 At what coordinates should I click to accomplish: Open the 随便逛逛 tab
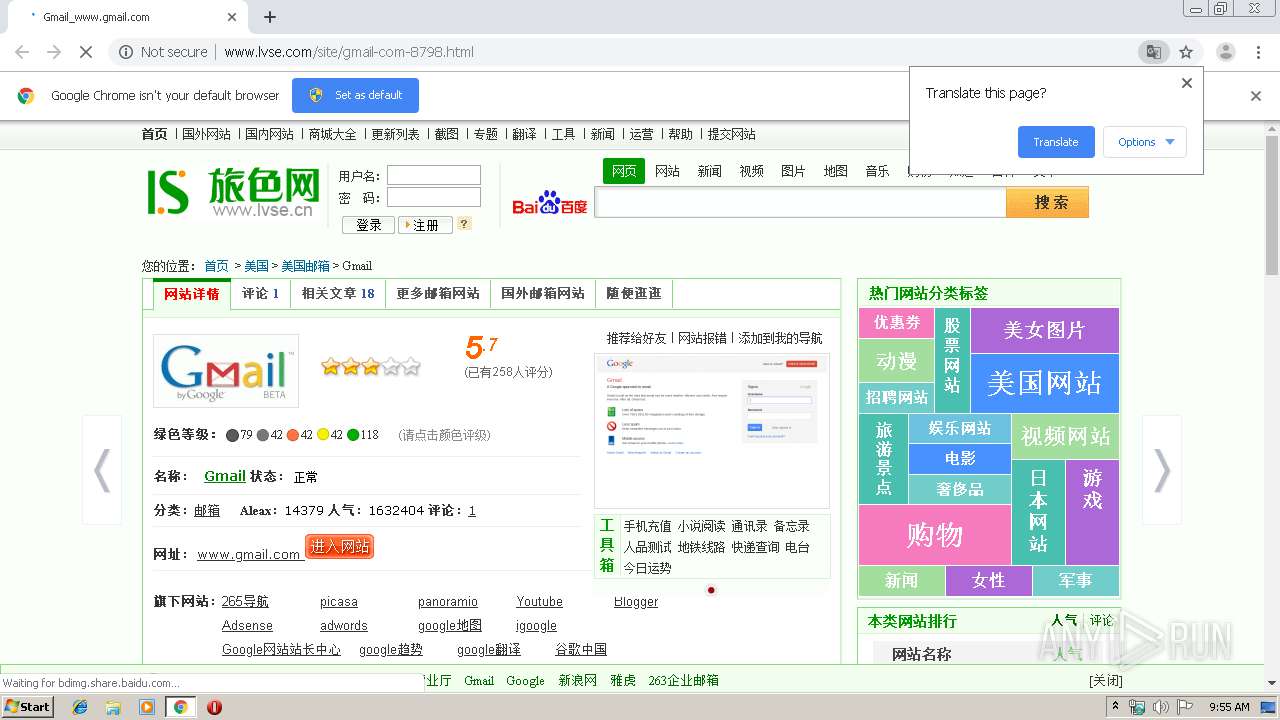click(634, 294)
